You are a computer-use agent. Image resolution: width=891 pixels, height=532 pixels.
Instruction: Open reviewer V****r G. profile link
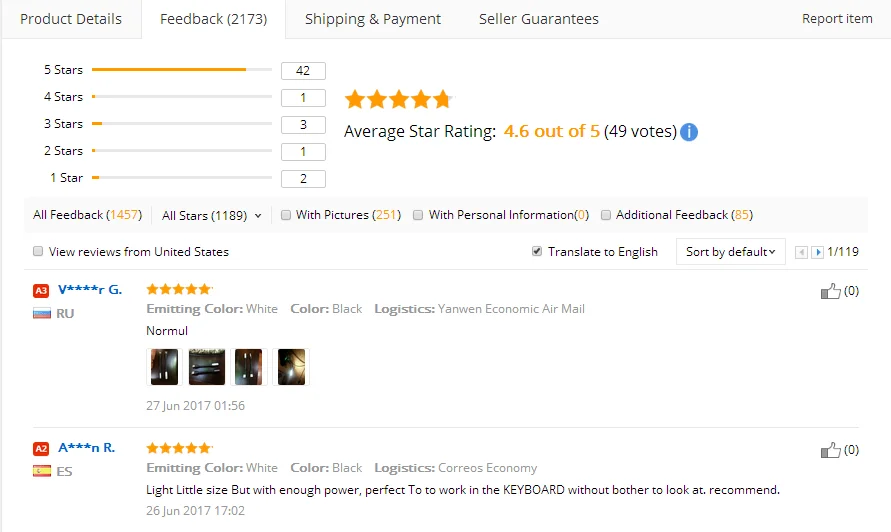click(x=90, y=289)
